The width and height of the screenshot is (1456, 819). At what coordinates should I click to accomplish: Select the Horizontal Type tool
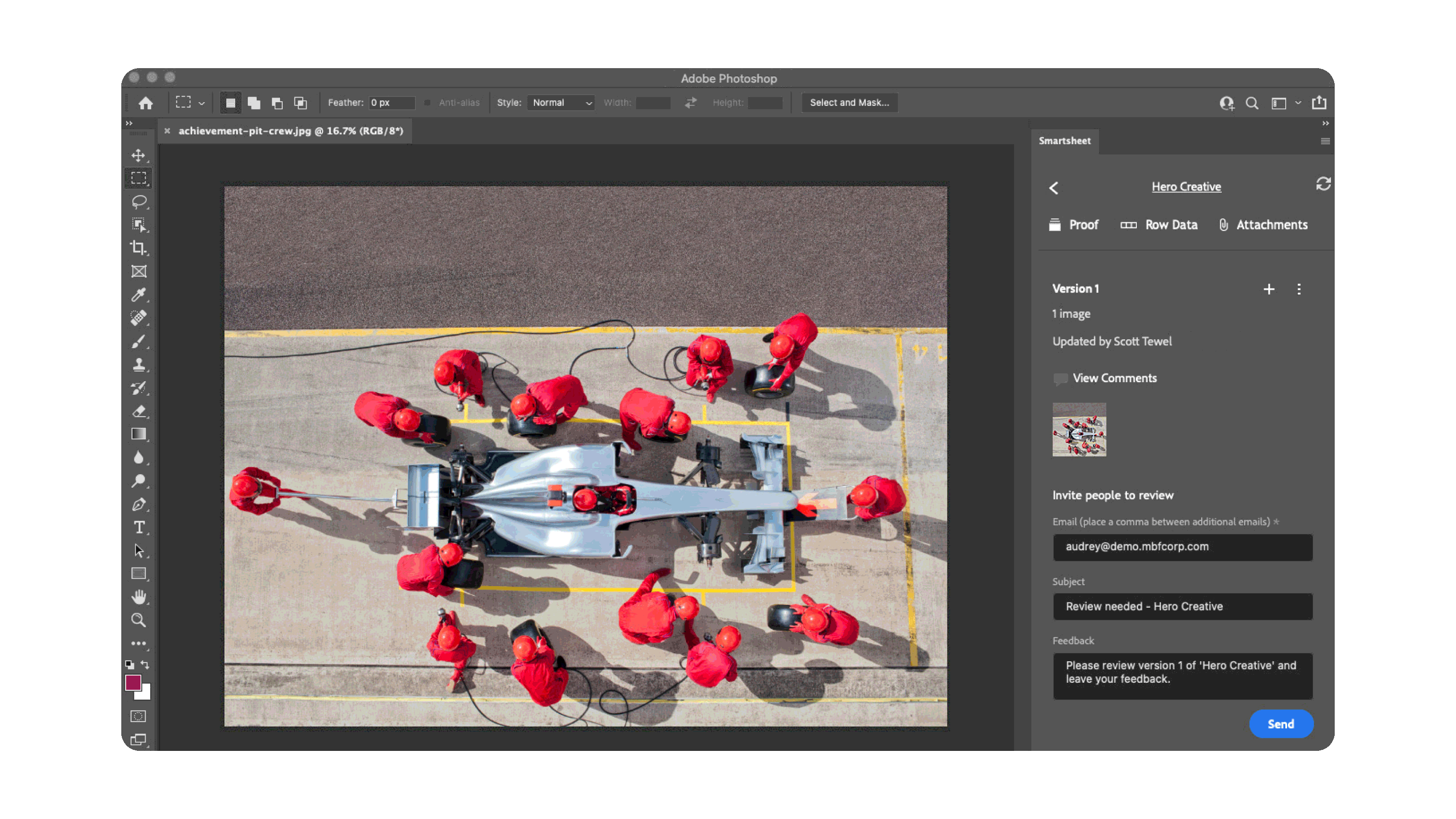139,527
